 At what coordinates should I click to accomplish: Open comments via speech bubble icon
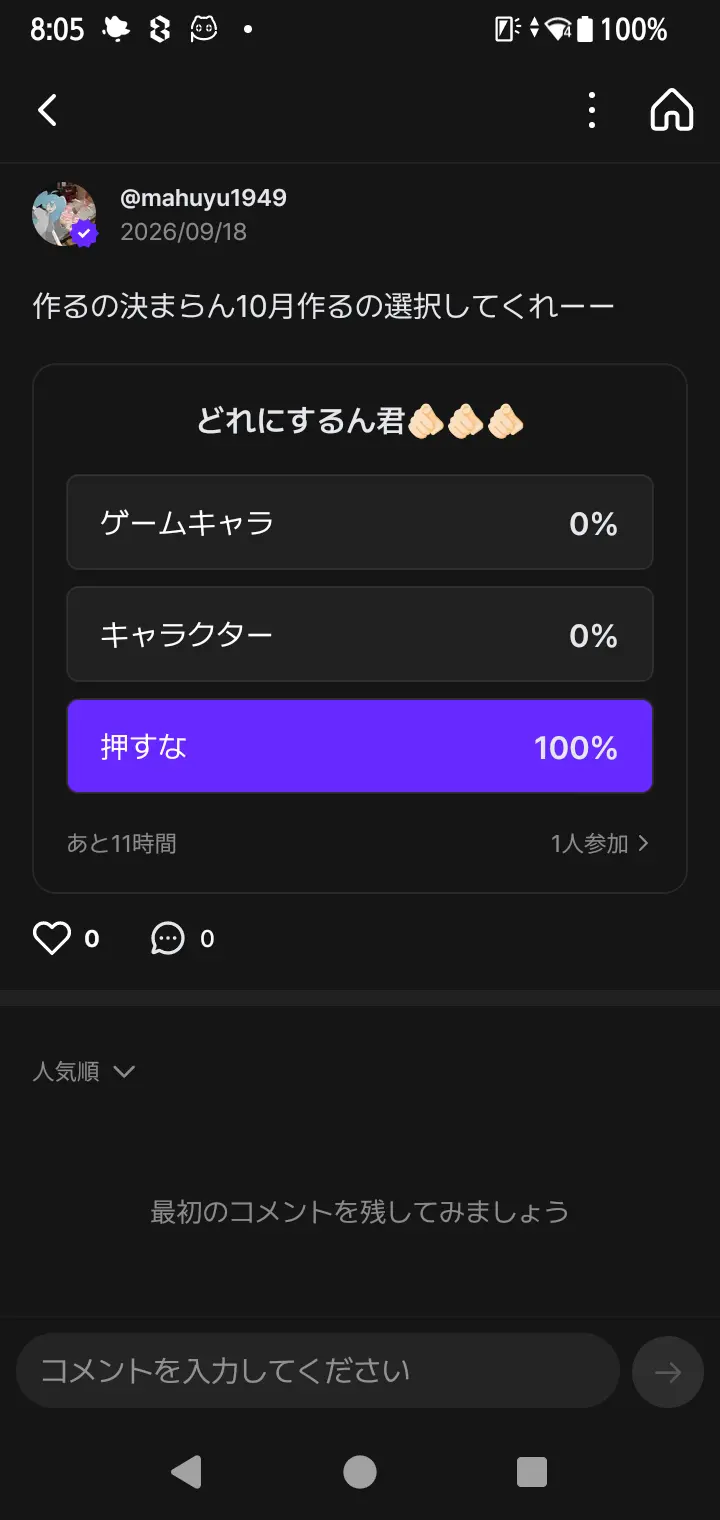[167, 938]
